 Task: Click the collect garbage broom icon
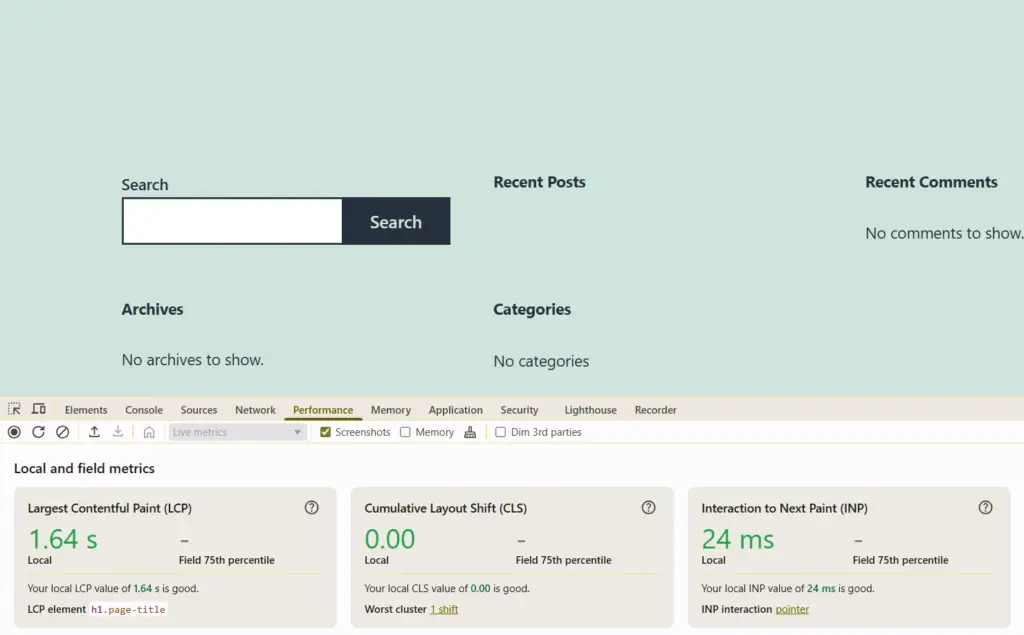pos(470,432)
